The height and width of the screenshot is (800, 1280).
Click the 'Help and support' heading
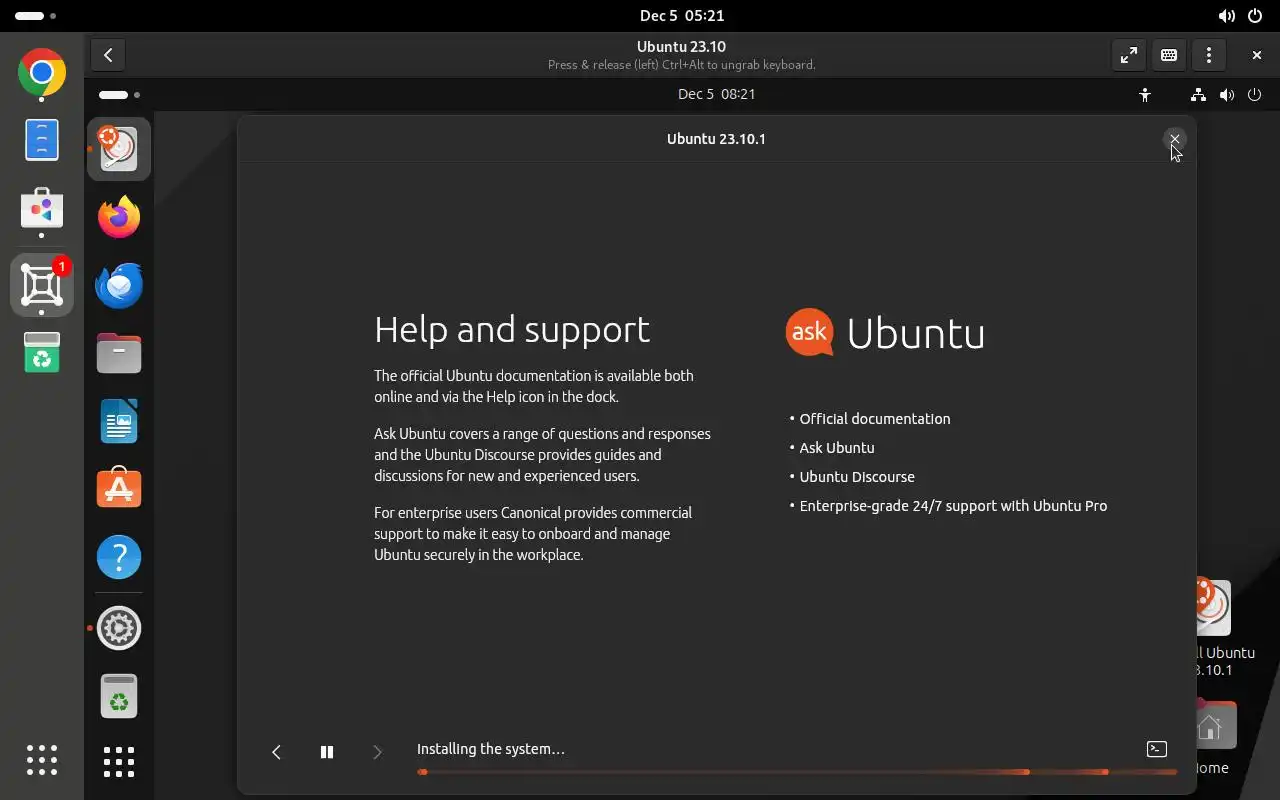coord(512,330)
